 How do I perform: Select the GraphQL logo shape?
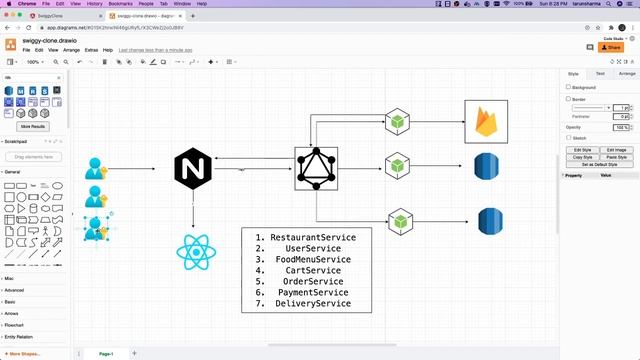316,169
